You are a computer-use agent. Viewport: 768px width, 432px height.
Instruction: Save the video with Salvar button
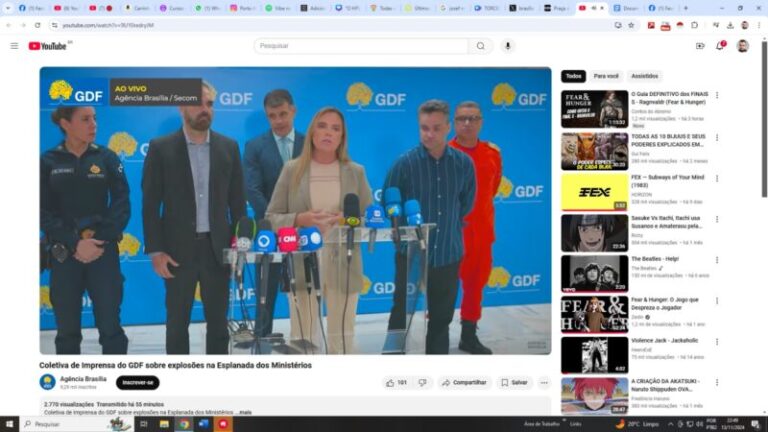[x=514, y=382]
